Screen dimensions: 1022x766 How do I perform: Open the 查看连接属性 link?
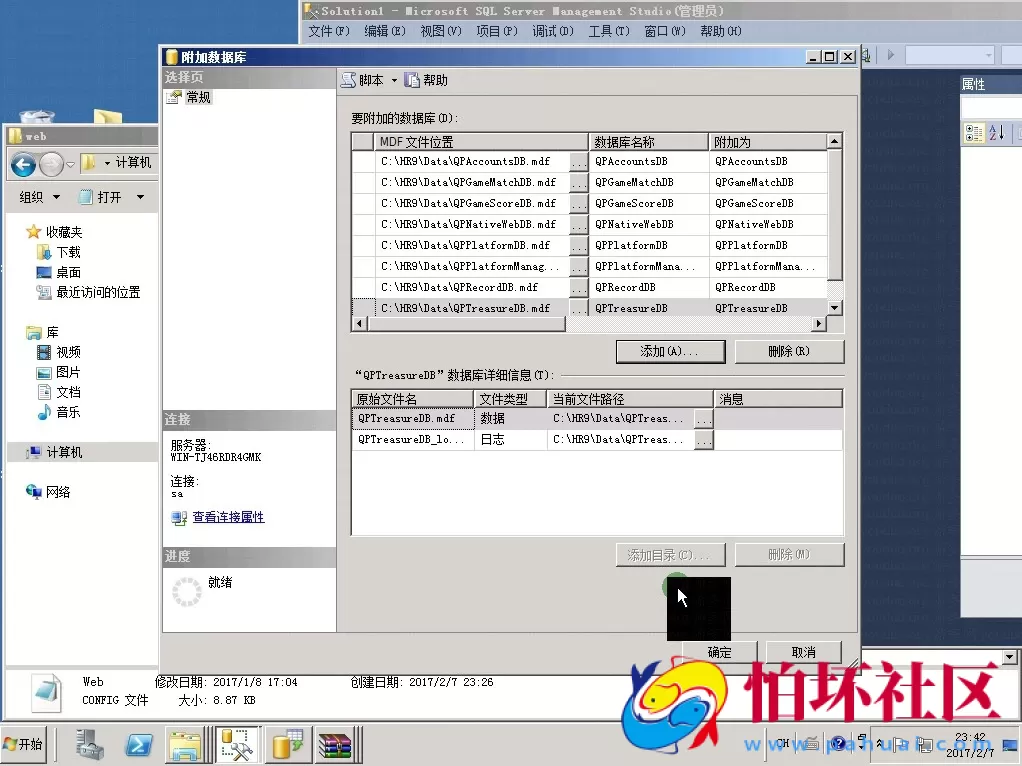click(228, 518)
